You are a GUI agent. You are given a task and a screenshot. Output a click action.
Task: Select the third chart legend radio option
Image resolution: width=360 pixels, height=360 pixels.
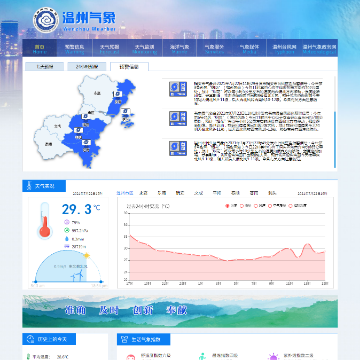pos(256,206)
